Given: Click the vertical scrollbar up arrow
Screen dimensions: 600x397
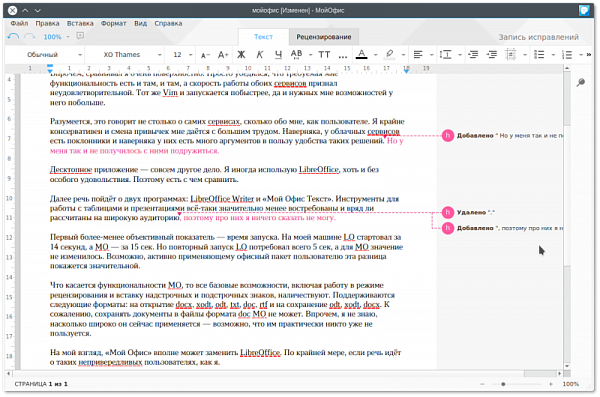Looking at the screenshot, I should (567, 68).
